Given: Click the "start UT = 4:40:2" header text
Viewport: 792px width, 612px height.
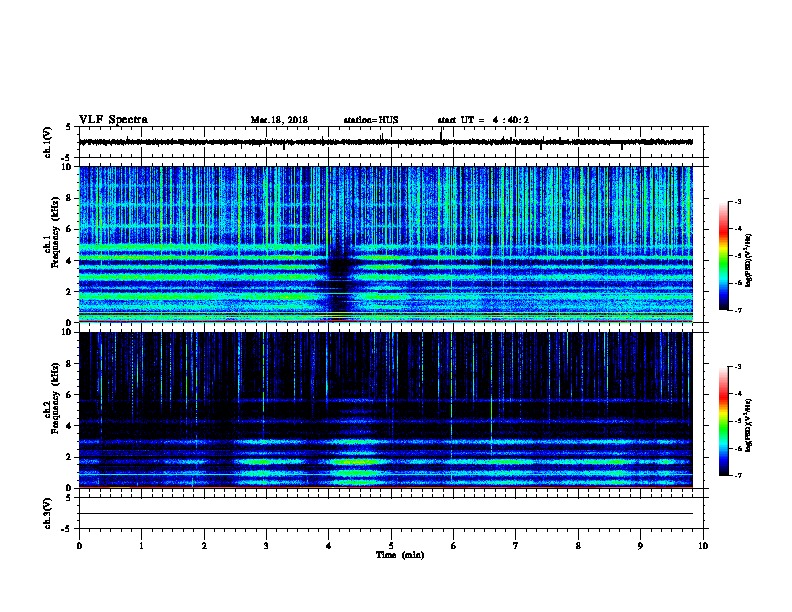Looking at the screenshot, I should tap(483, 120).
